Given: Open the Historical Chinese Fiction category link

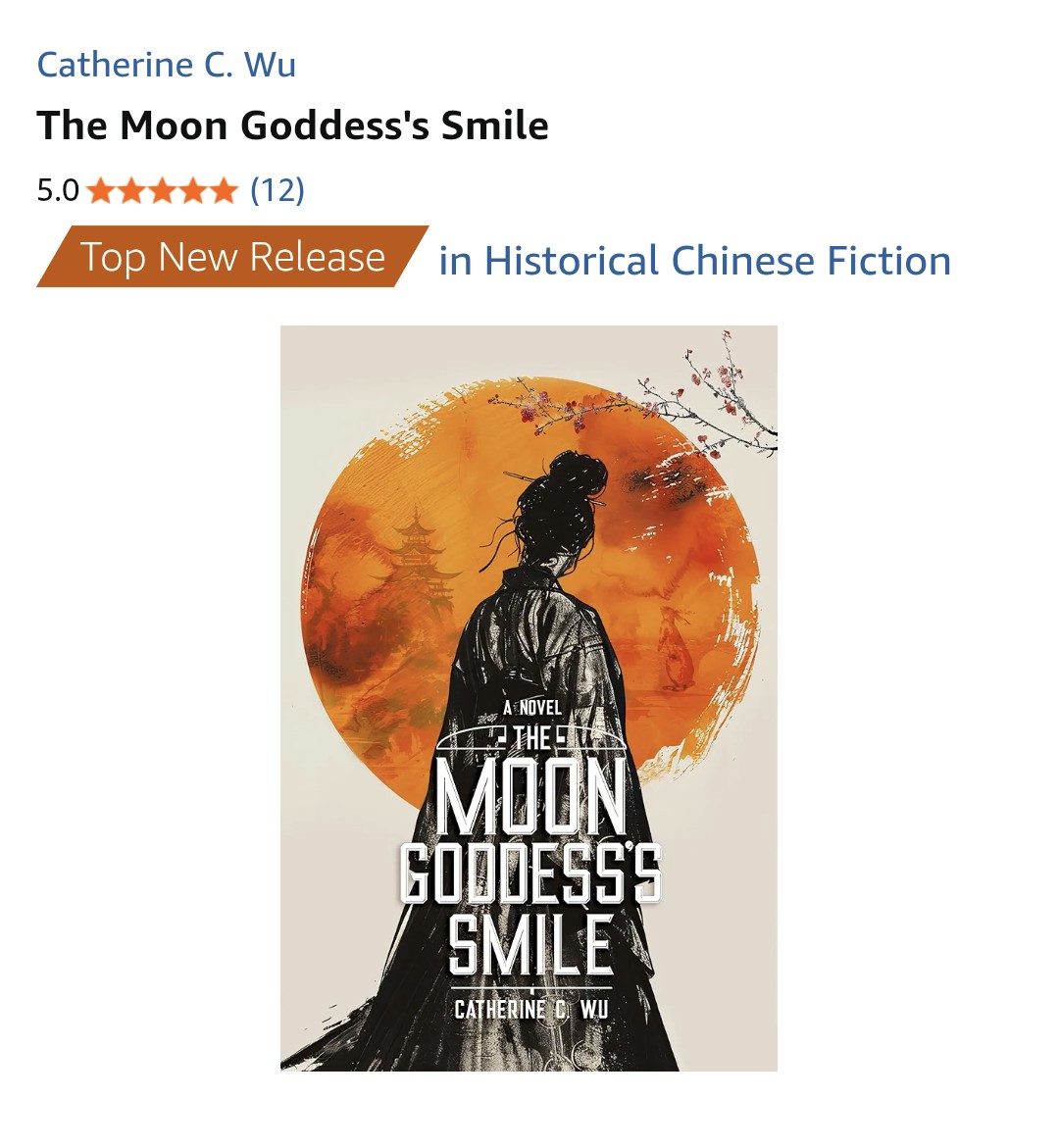Looking at the screenshot, I should tap(695, 261).
